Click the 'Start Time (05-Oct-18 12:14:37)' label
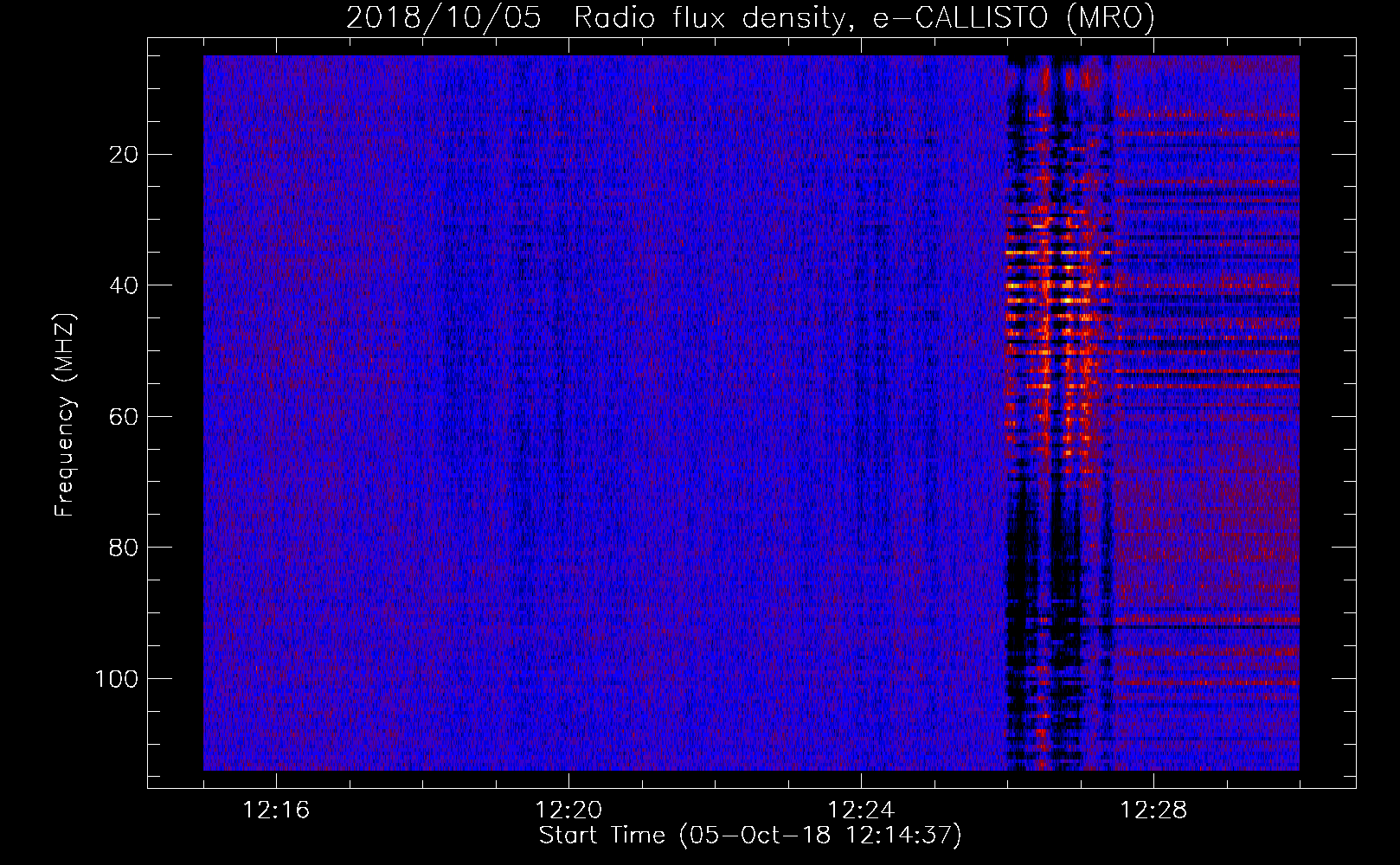The image size is (1400, 865). point(750,836)
